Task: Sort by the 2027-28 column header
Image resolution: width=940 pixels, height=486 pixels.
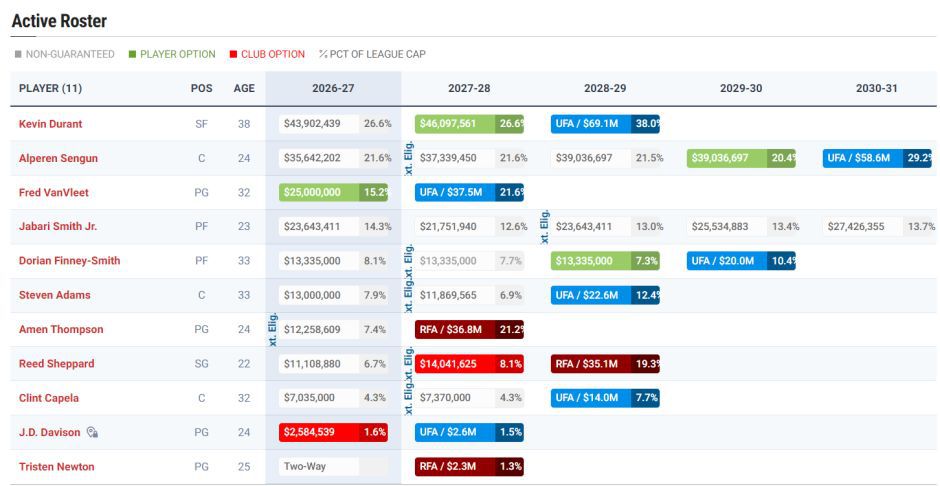Action: [469, 88]
